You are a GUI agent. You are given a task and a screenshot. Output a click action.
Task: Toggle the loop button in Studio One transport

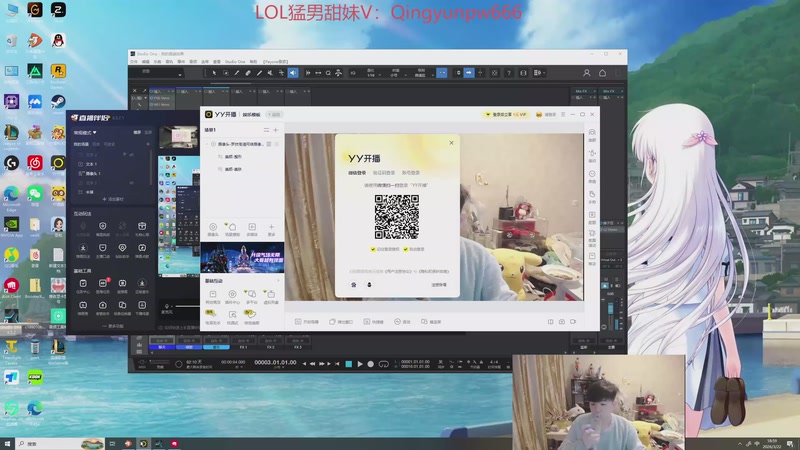384,364
